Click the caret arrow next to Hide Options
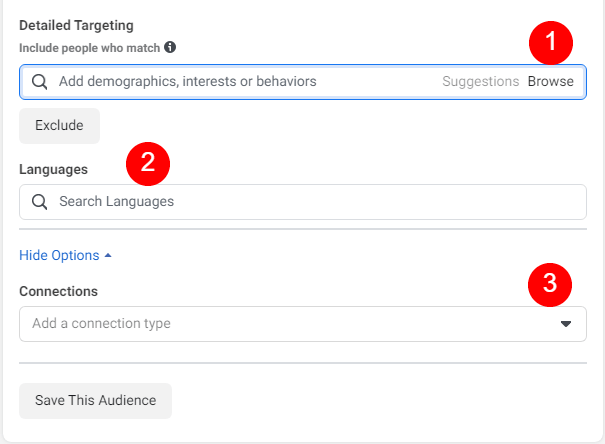This screenshot has height=444, width=605. point(108,256)
